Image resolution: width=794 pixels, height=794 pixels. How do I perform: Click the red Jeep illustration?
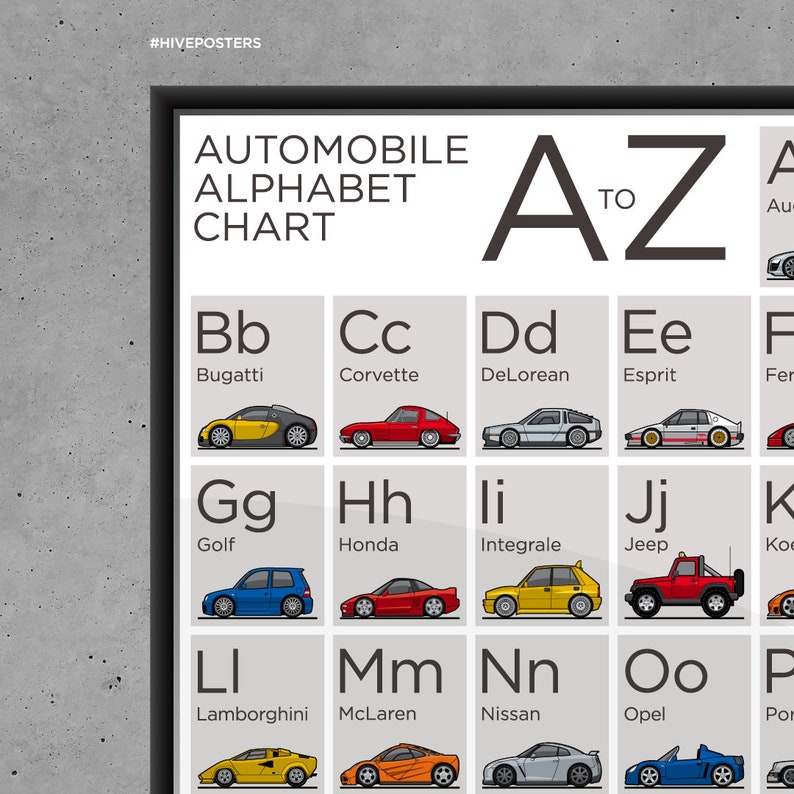point(684,585)
